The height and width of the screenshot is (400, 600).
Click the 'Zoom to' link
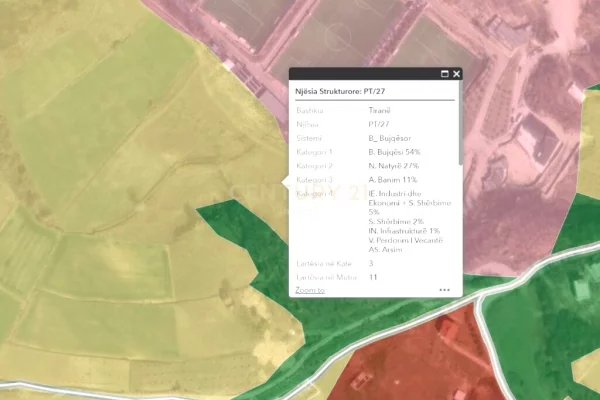coord(309,289)
